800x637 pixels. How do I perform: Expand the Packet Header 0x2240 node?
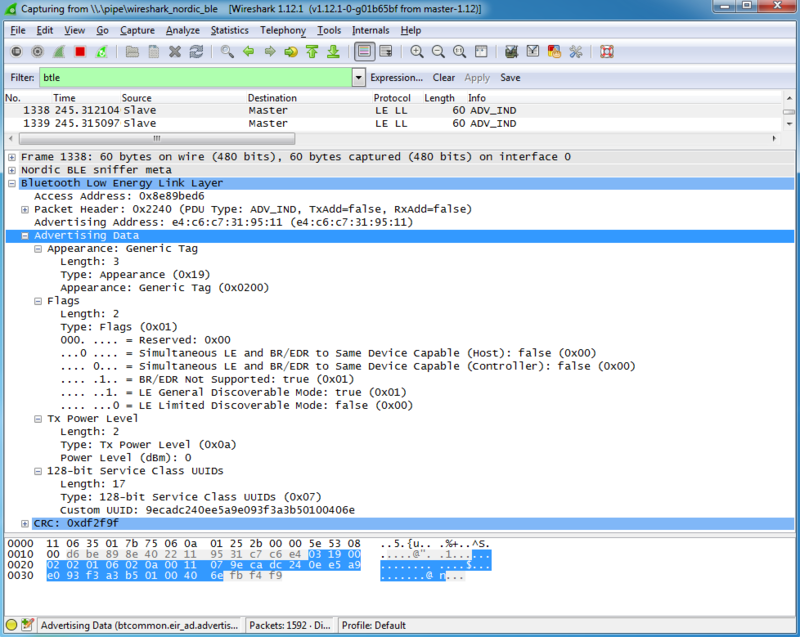(24, 210)
